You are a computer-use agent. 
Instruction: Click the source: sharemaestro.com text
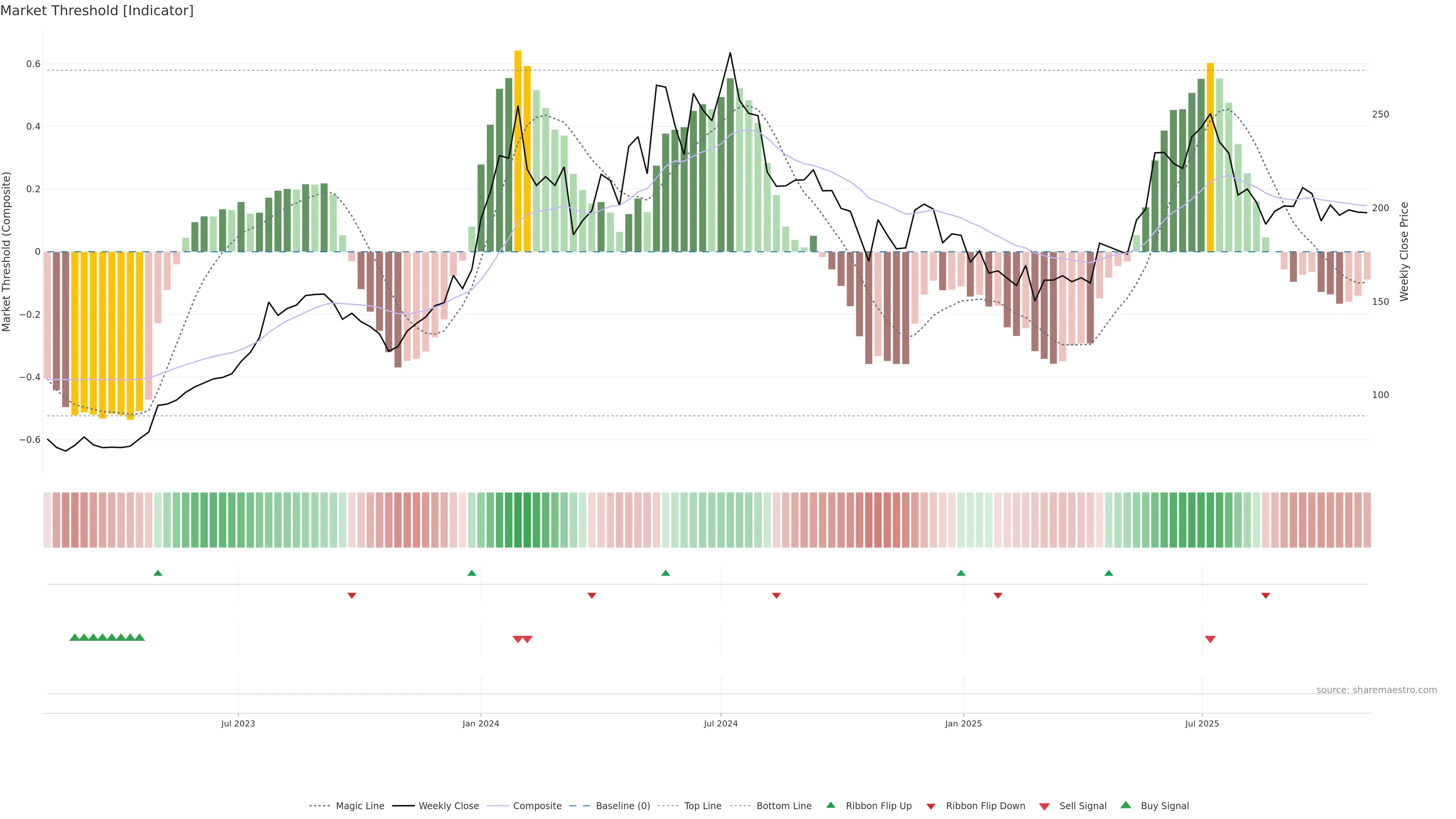pyautogui.click(x=1376, y=690)
